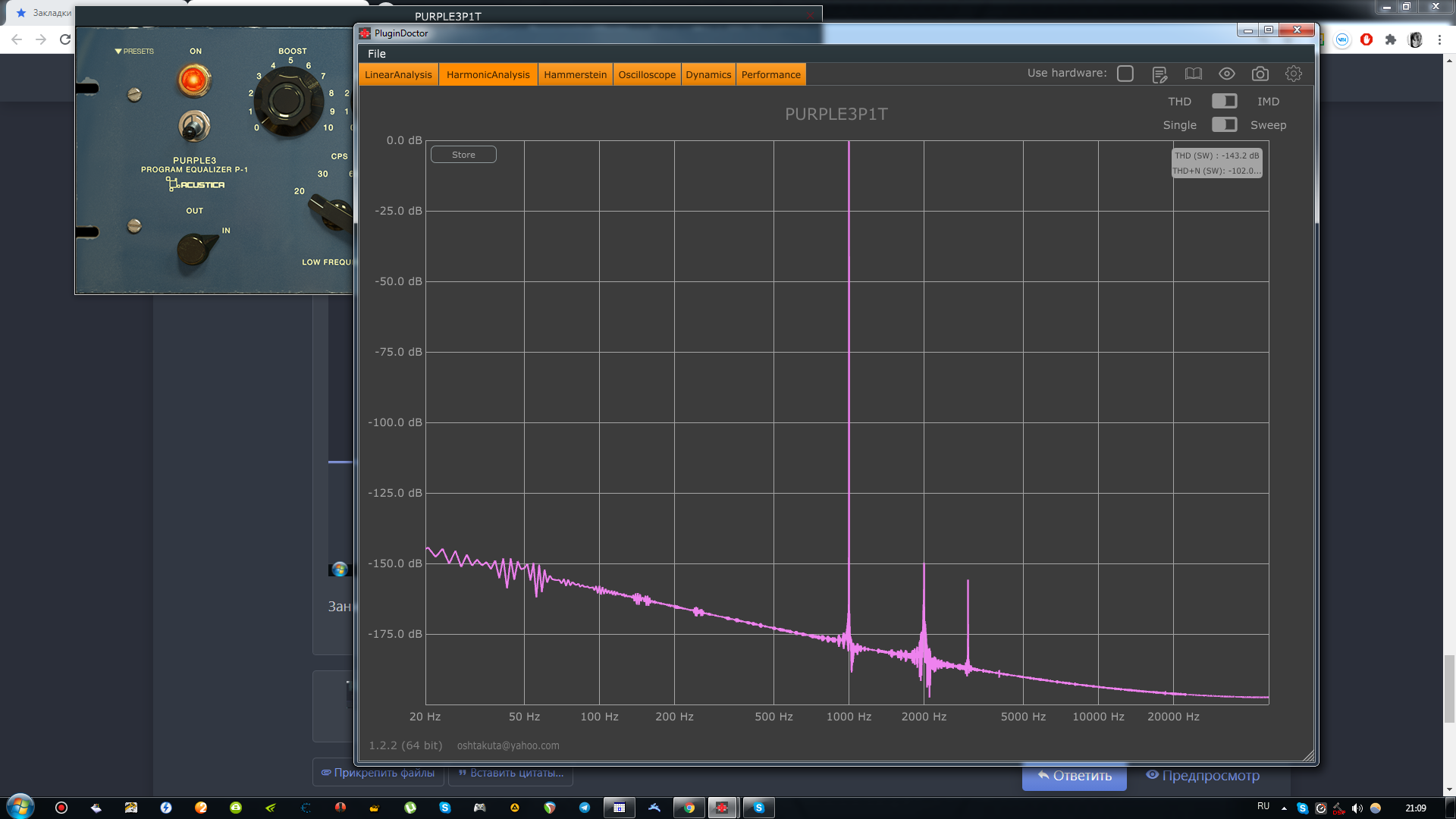Image resolution: width=1456 pixels, height=819 pixels.
Task: Click the Skype icon in the system tray
Action: point(1302,808)
